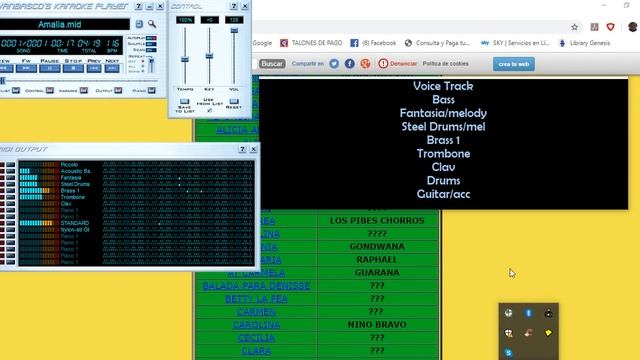Click the Denunciar link
The image size is (640, 360).
[x=398, y=64]
